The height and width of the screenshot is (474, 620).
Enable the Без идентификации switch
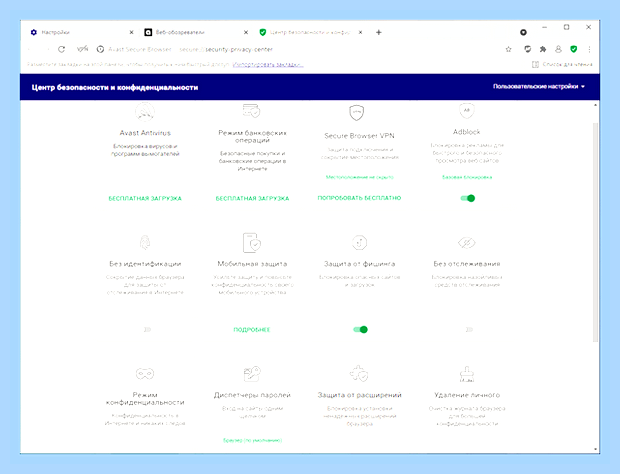tap(147, 329)
